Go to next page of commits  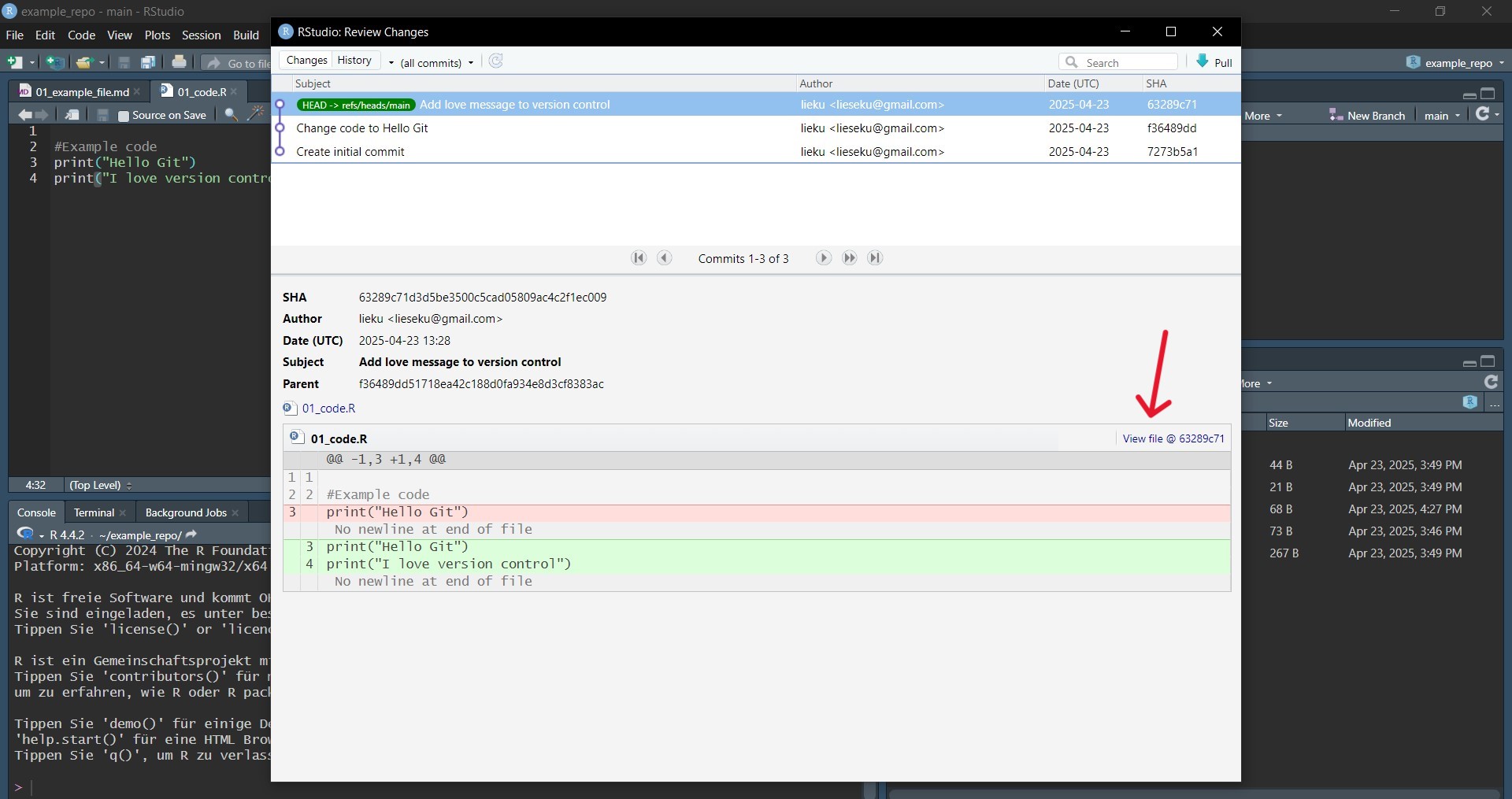[x=823, y=257]
